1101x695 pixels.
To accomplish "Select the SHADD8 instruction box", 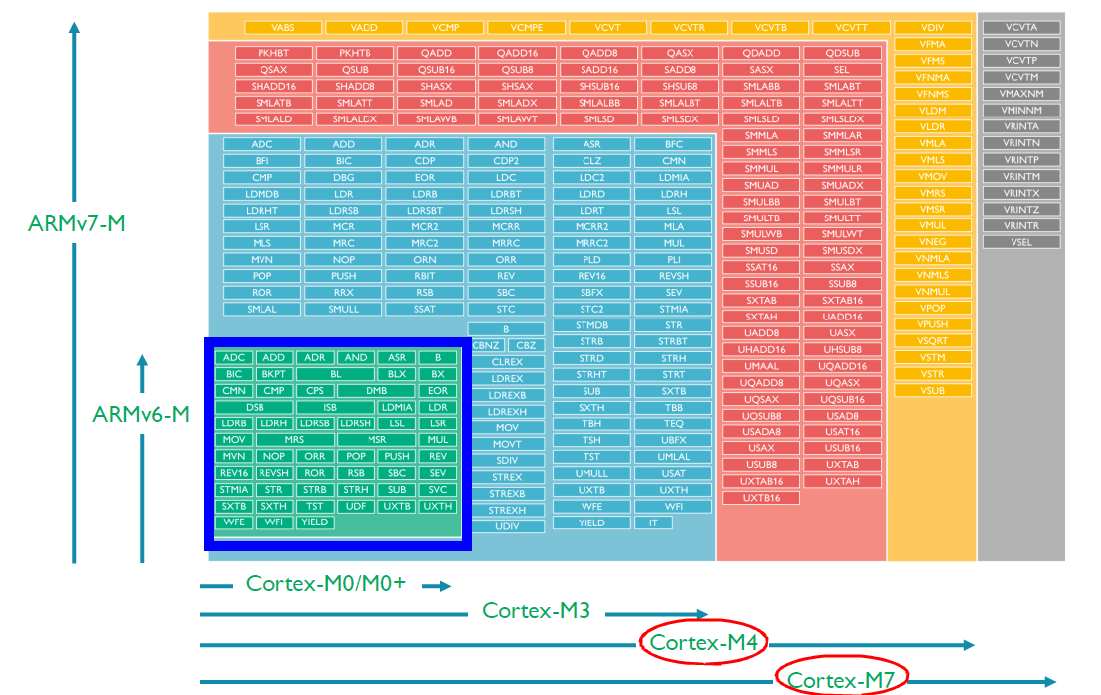I will click(x=355, y=86).
